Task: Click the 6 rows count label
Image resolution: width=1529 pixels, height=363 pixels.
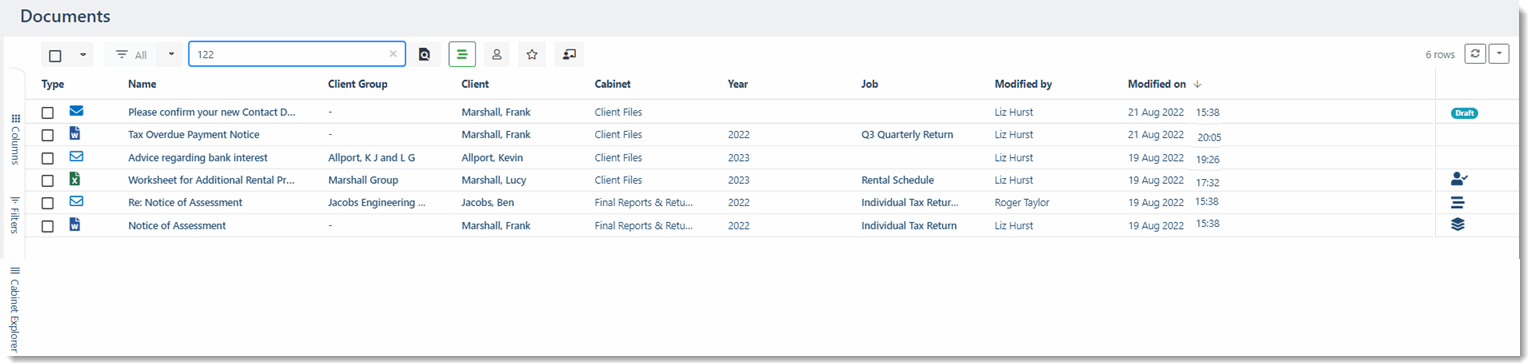Action: [1440, 55]
